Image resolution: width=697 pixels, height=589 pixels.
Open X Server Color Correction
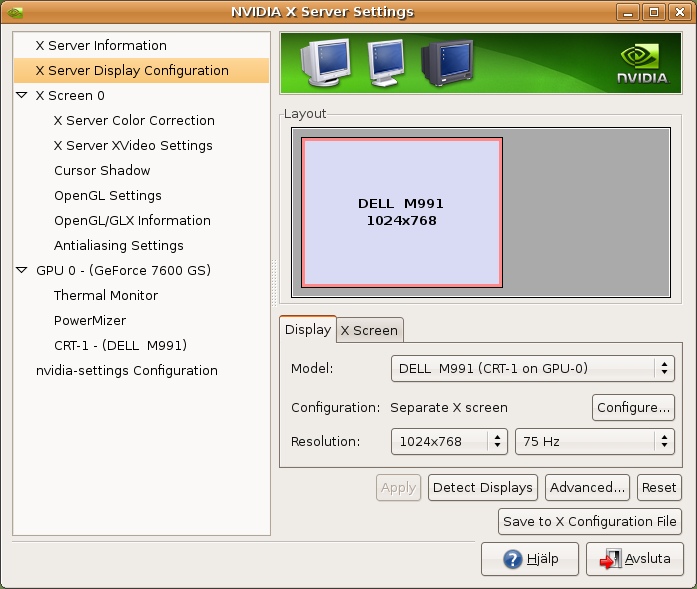(x=141, y=120)
